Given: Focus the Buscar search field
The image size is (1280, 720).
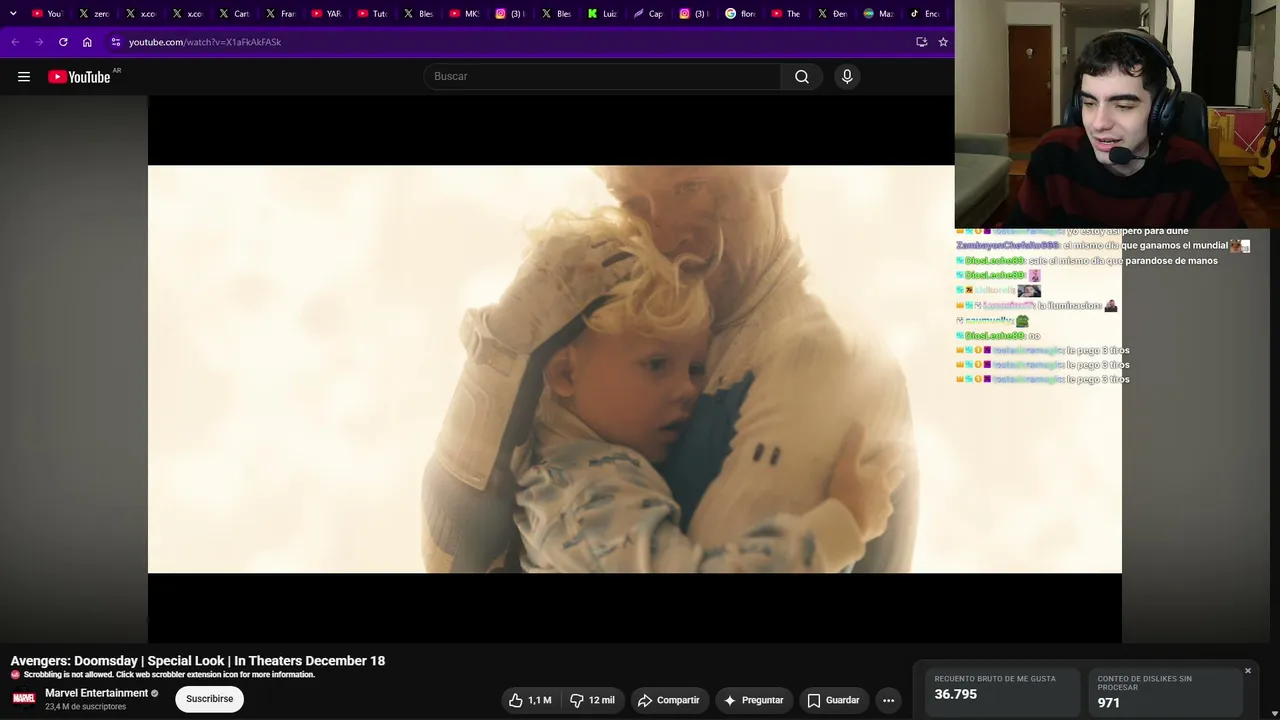Looking at the screenshot, I should 603,77.
